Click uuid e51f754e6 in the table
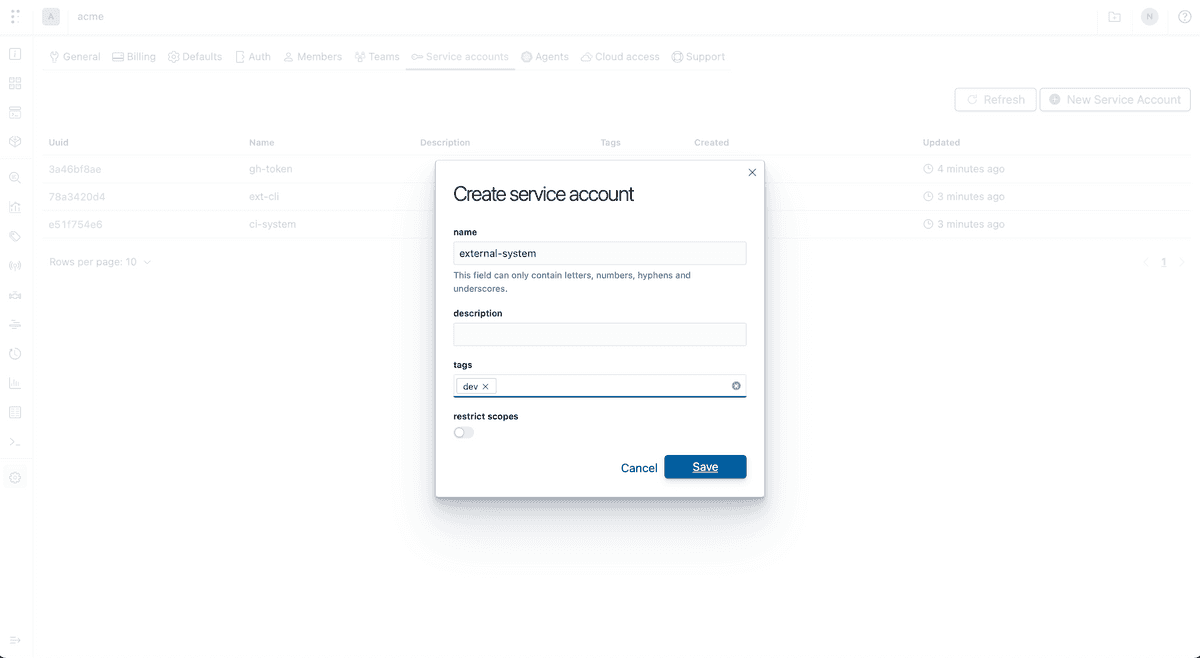Image resolution: width=1200 pixels, height=658 pixels. point(76,224)
